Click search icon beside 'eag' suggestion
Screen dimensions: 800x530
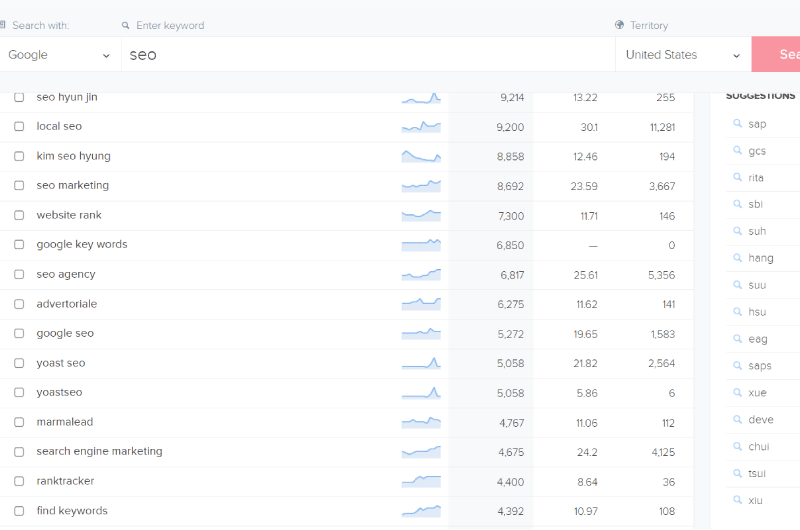[x=737, y=339]
